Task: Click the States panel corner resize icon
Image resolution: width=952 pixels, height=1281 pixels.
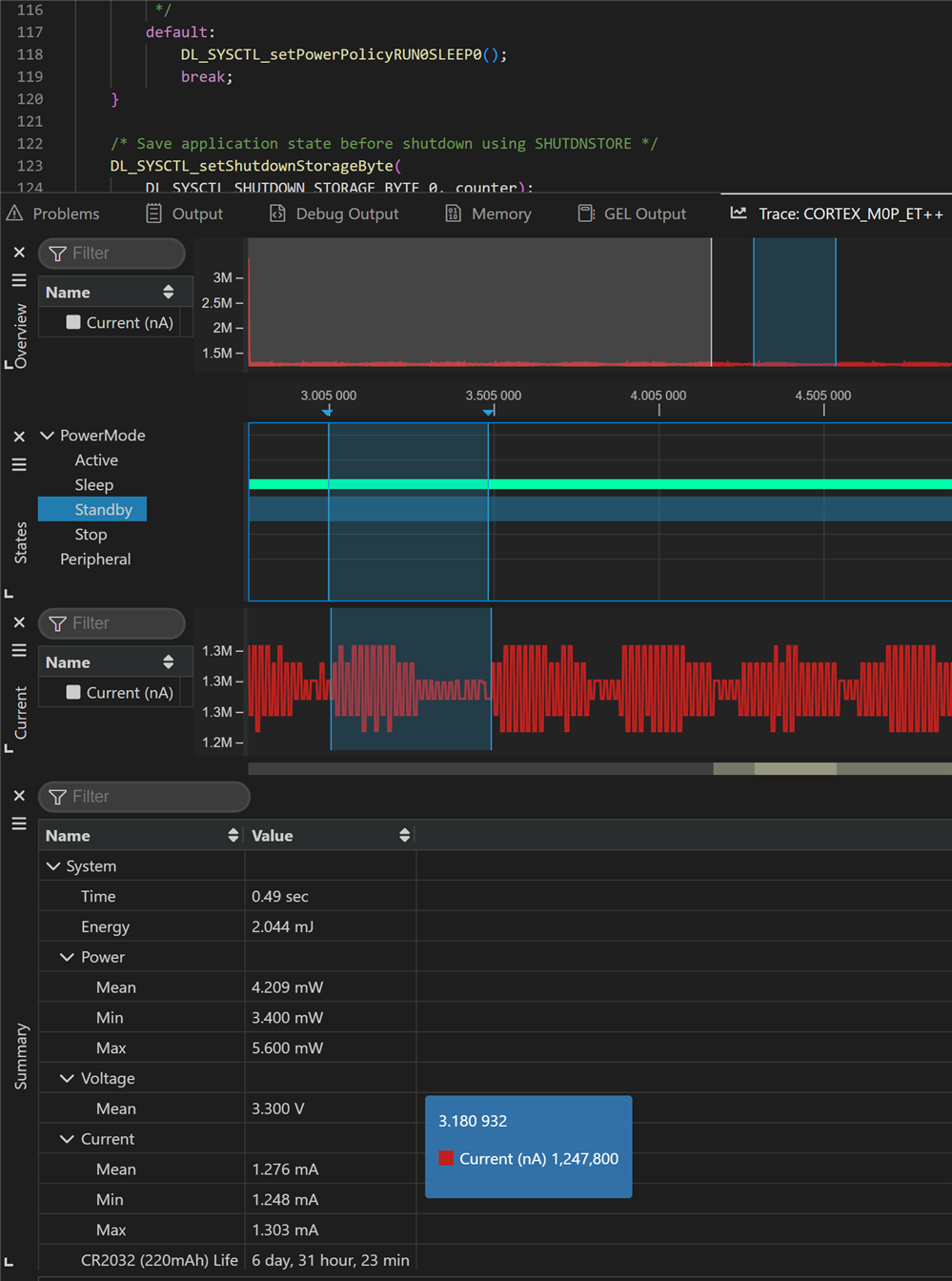Action: click(9, 594)
